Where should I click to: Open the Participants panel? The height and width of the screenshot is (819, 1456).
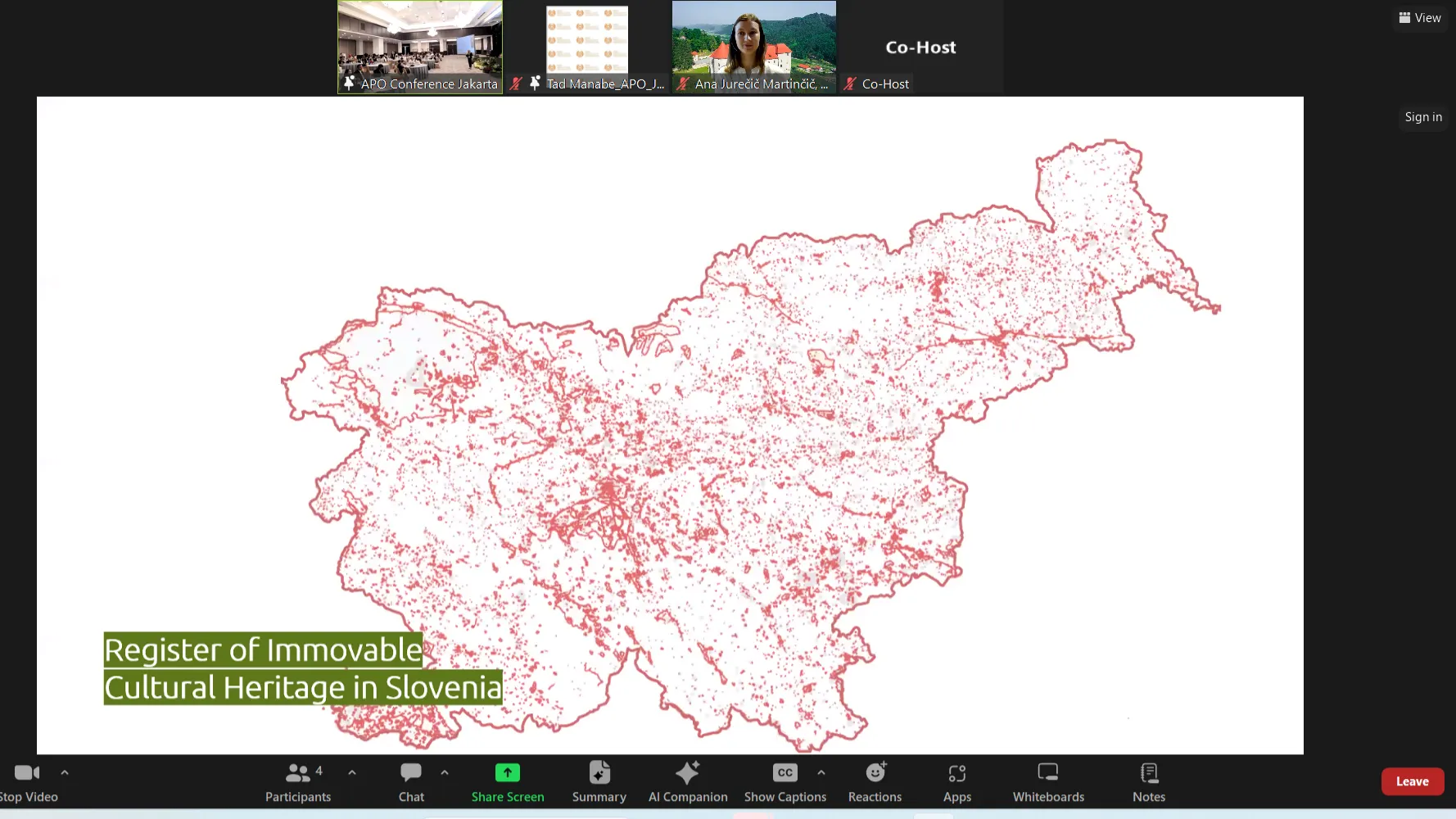(297, 781)
